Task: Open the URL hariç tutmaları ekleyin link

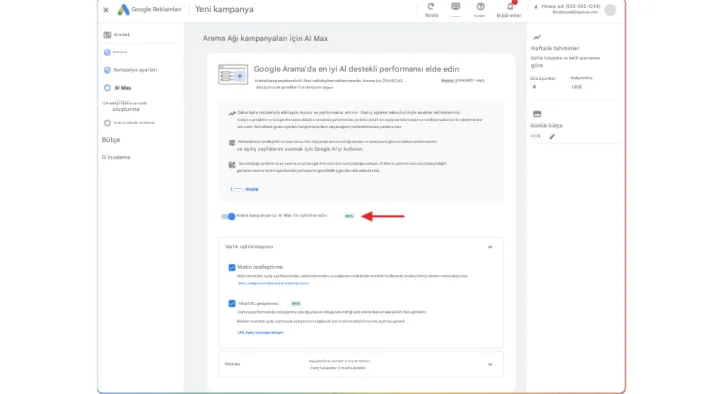Action: 260,333
